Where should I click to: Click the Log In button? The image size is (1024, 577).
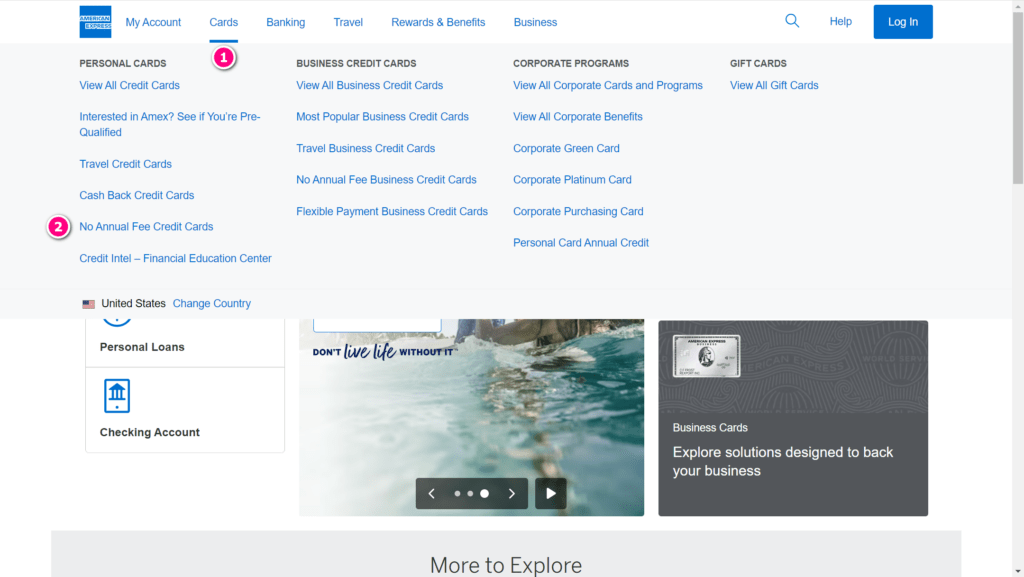pyautogui.click(x=903, y=22)
